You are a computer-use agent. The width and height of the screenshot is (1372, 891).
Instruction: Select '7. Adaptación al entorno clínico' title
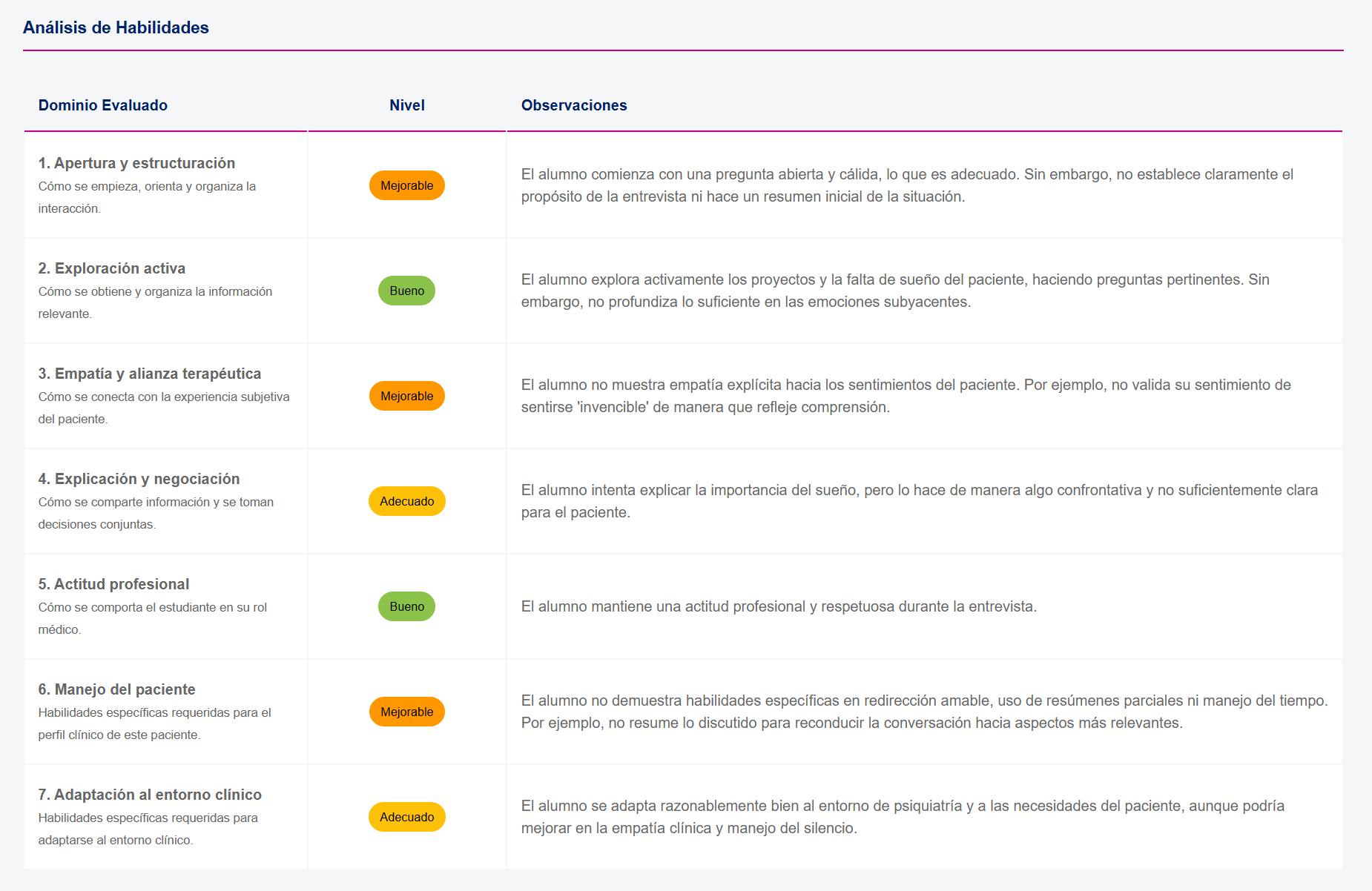150,795
